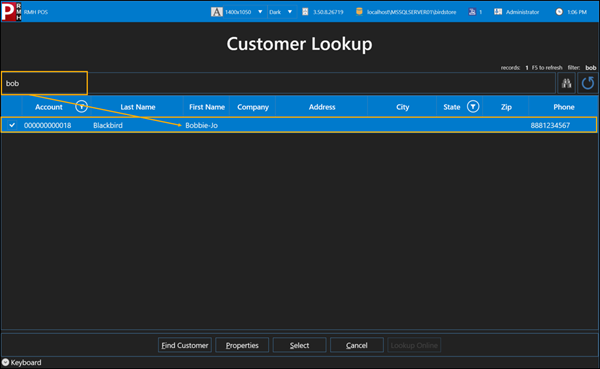Toggle the checkbox for account 000000000018
The height and width of the screenshot is (369, 600).
tap(12, 125)
